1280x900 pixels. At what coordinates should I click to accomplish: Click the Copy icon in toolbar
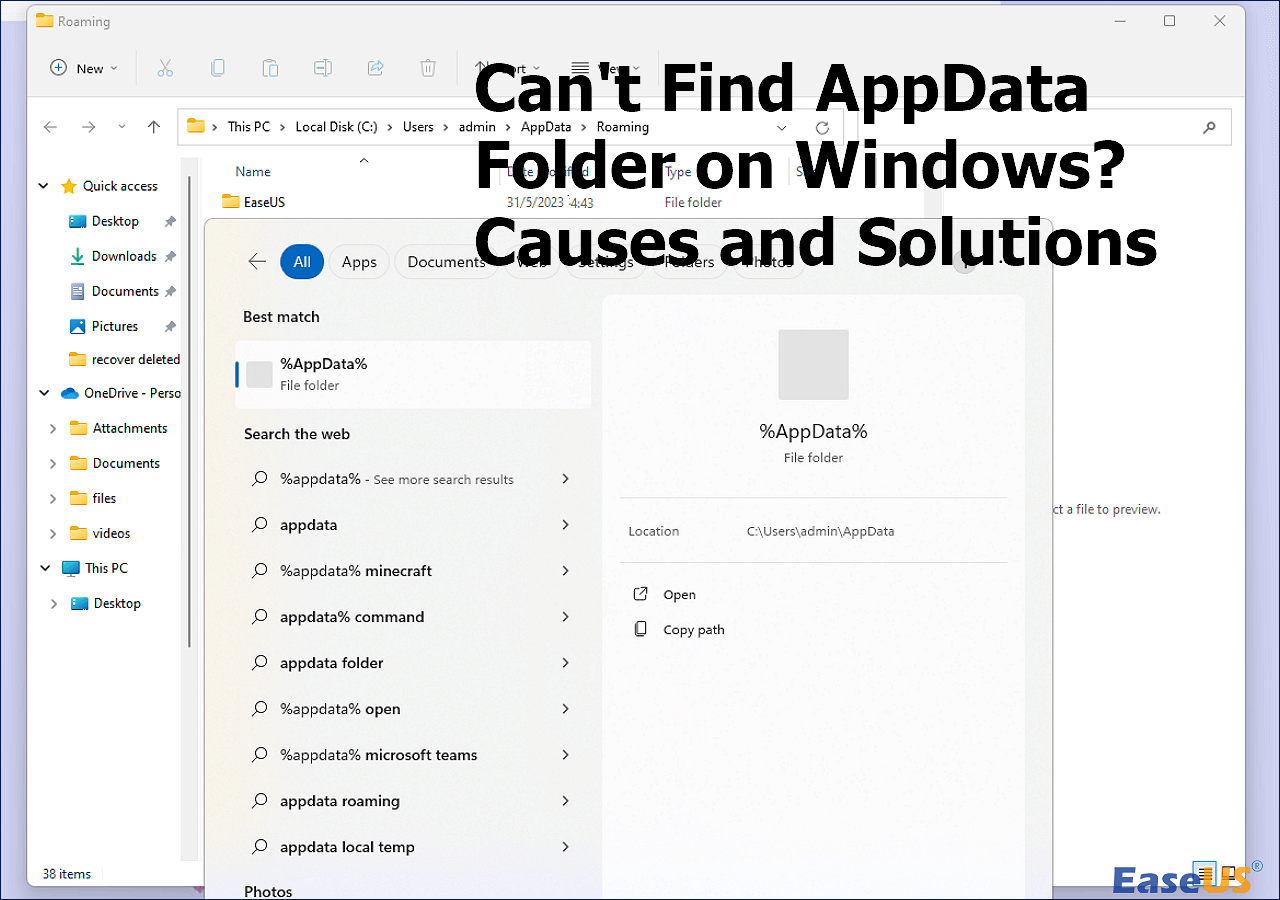218,68
